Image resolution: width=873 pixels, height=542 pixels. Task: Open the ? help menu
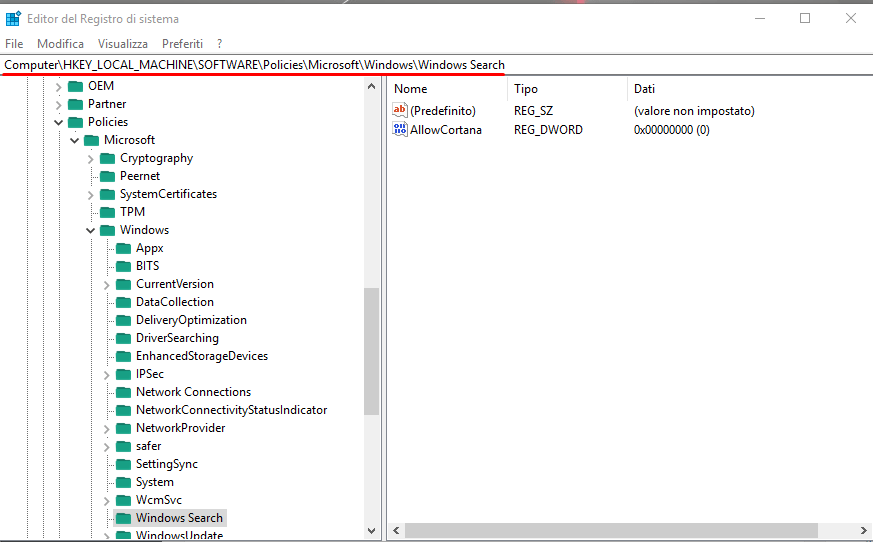click(219, 43)
